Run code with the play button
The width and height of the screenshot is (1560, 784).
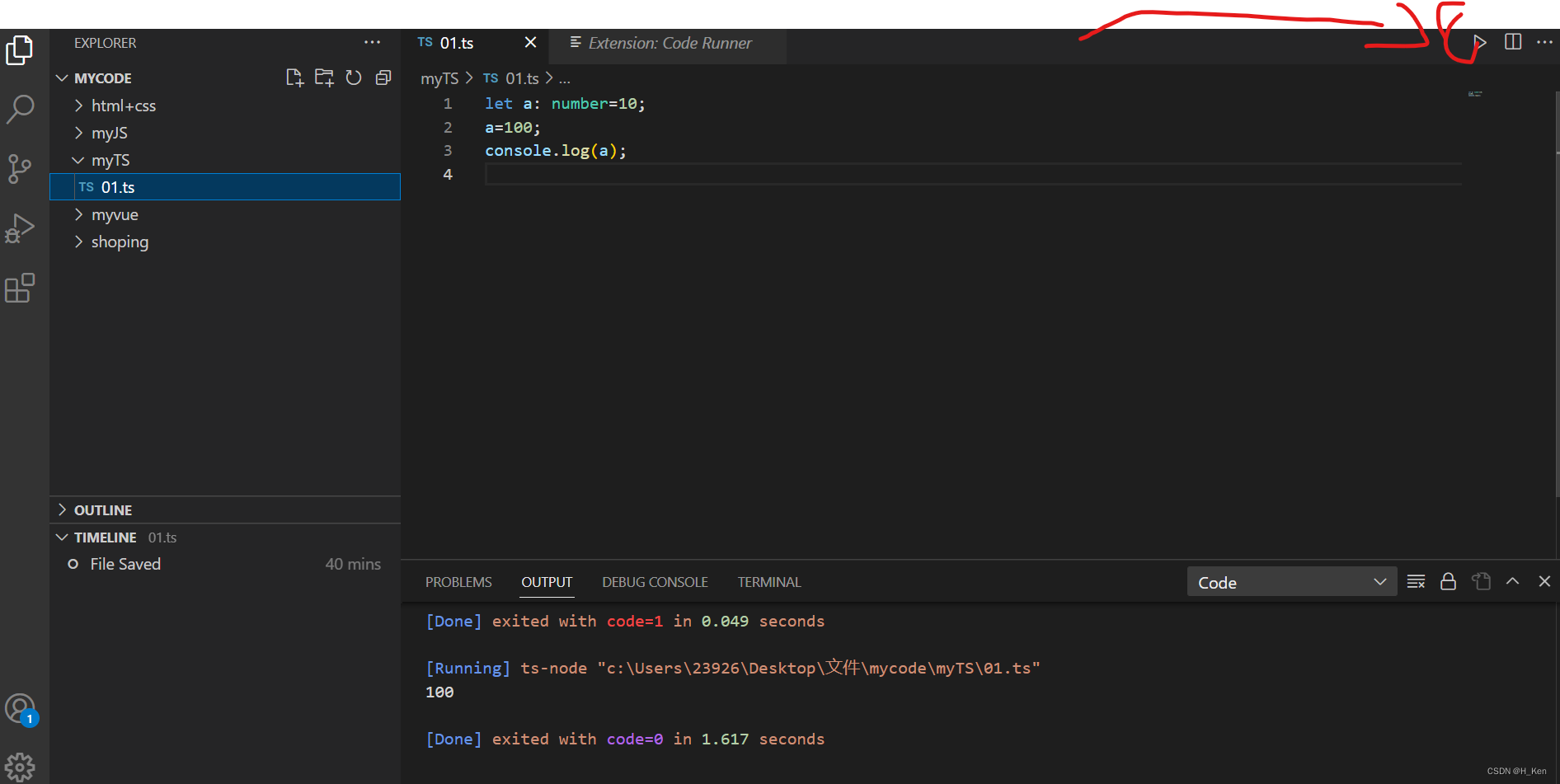point(1480,42)
